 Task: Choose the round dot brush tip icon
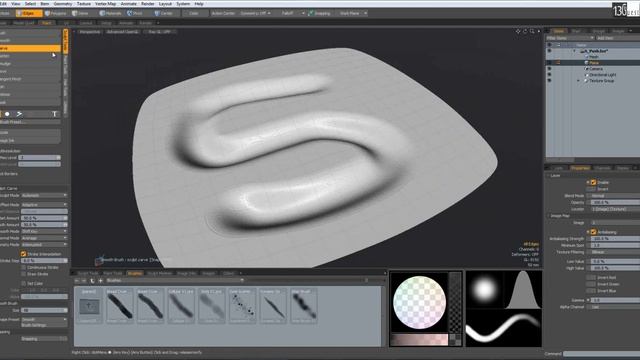(7, 114)
